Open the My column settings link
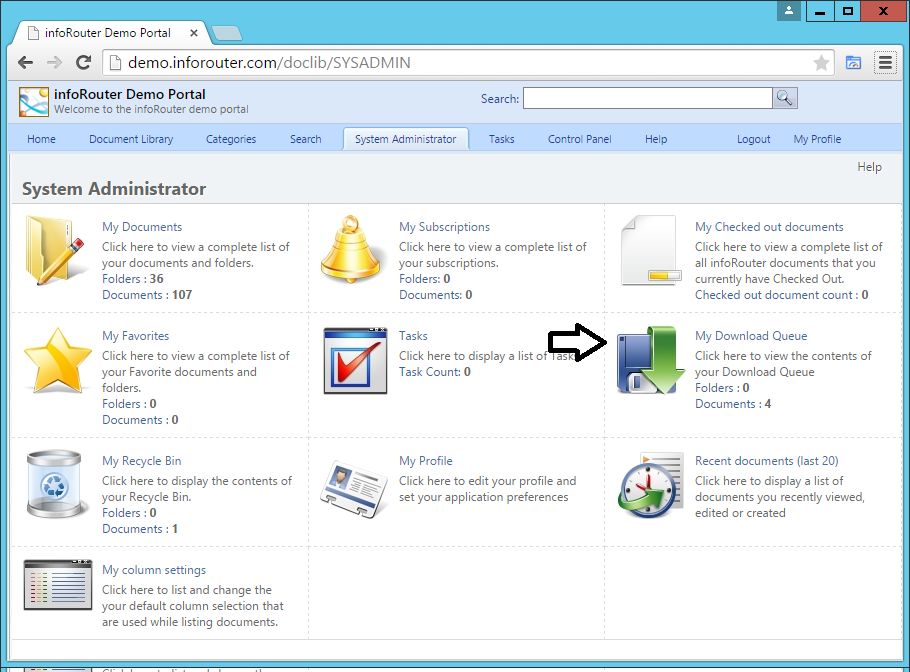910x672 pixels. pyautogui.click(x=154, y=570)
